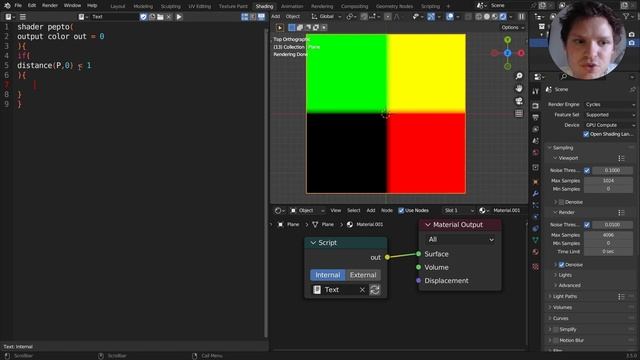Image resolution: width=640 pixels, height=360 pixels.
Task: Run the script with the play icon
Action: pos(179,17)
